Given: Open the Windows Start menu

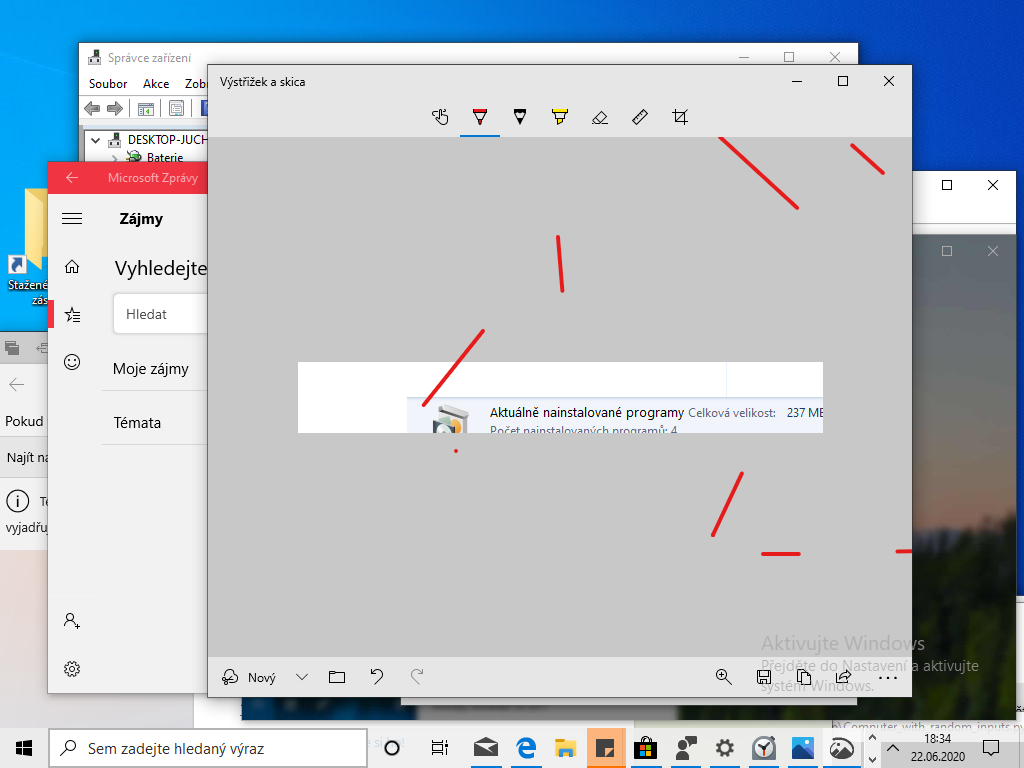Looking at the screenshot, I should (24, 748).
